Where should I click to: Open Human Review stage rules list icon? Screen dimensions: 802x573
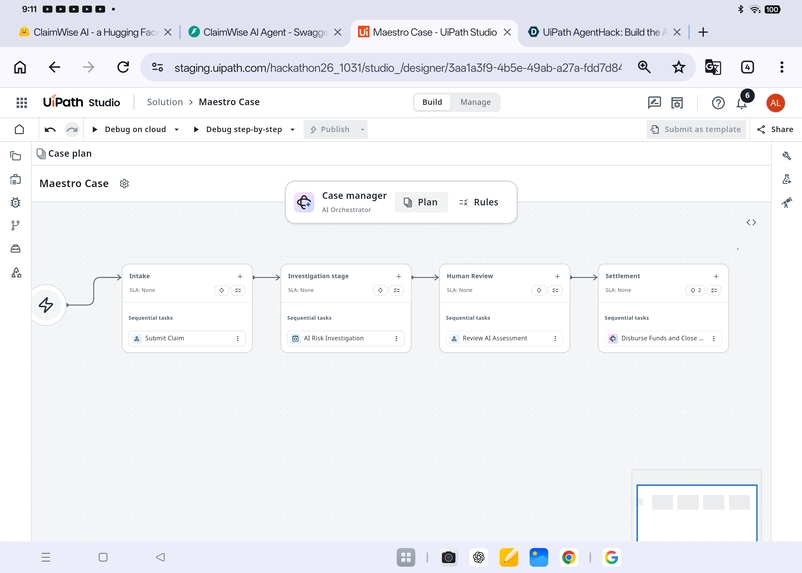coord(555,290)
